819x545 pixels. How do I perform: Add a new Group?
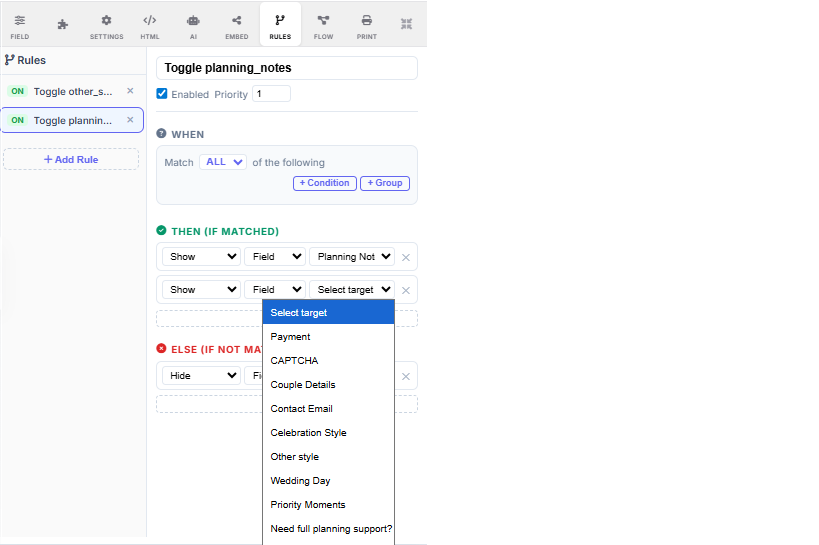(x=385, y=183)
